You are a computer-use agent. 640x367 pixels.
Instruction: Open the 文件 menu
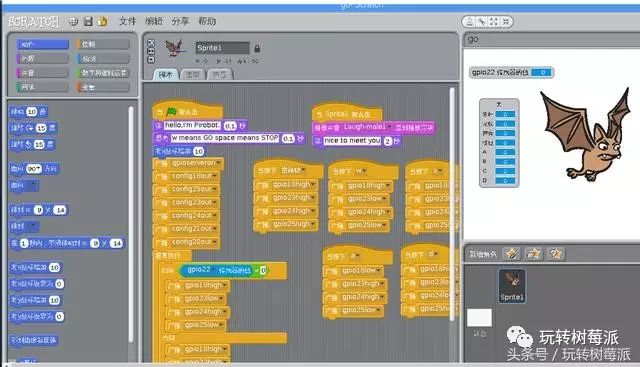click(127, 21)
